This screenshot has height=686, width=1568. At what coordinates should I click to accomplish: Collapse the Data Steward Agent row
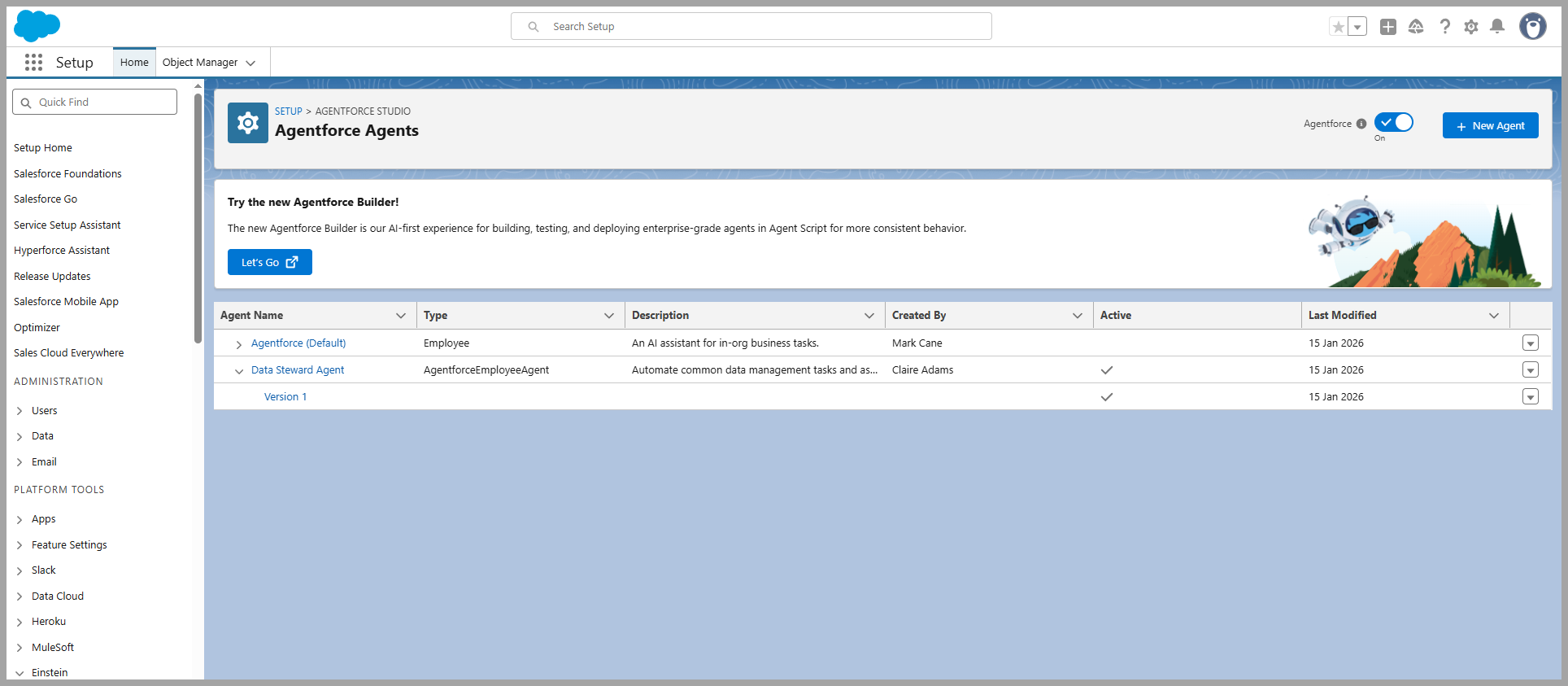[239, 371]
